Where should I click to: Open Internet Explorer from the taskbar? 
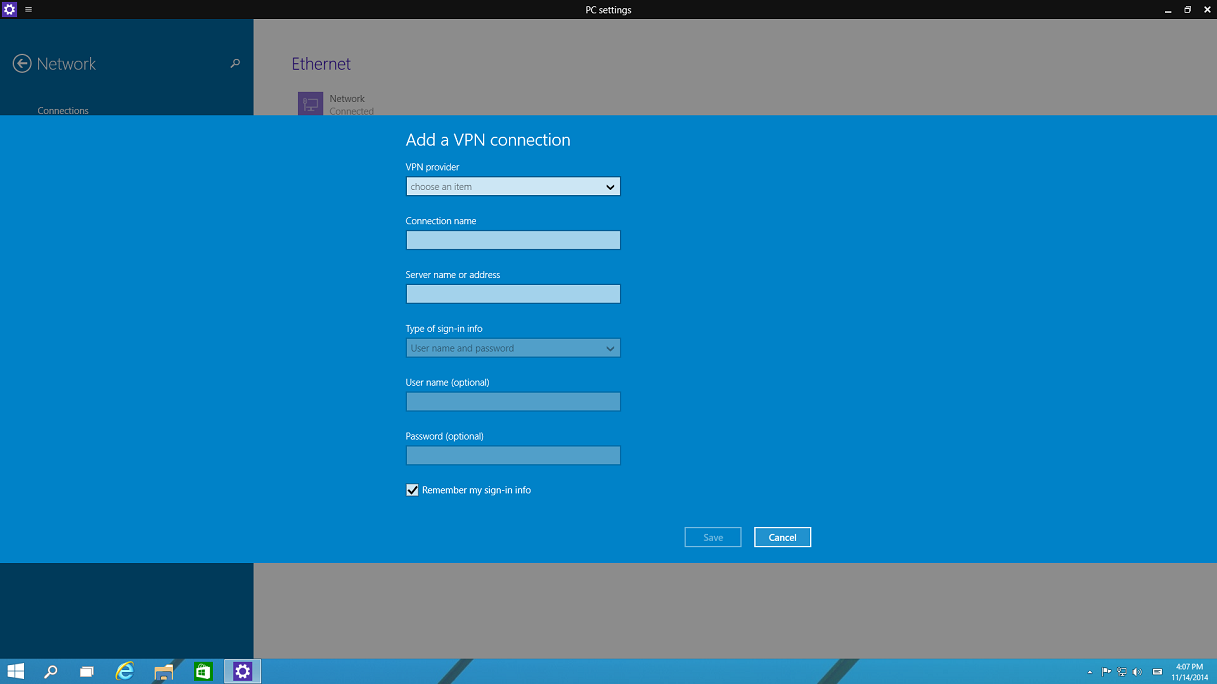(x=124, y=672)
